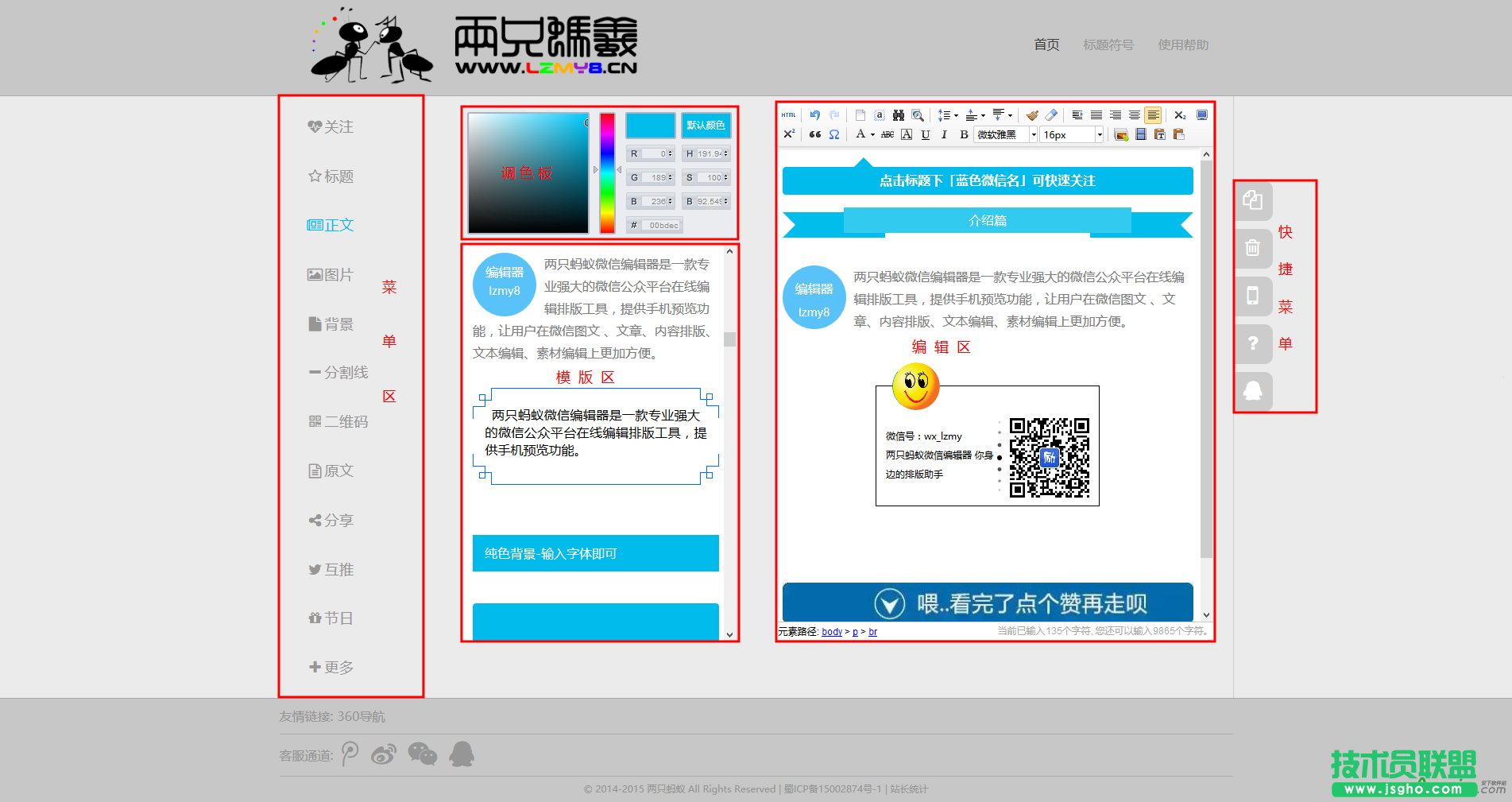The image size is (1512, 802).
Task: Toggle underline formatting in the editor
Action: click(x=925, y=134)
